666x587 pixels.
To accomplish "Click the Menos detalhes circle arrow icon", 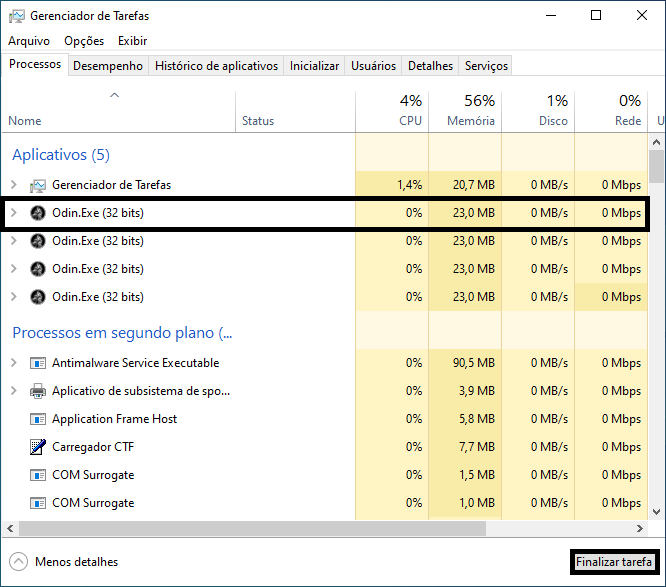I will point(18,562).
